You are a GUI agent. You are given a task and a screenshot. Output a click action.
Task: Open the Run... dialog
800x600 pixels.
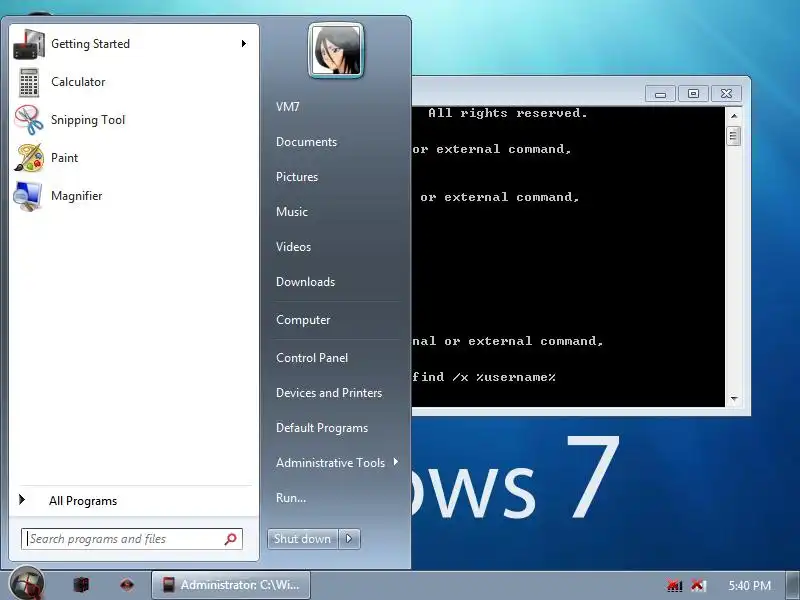pyautogui.click(x=291, y=497)
